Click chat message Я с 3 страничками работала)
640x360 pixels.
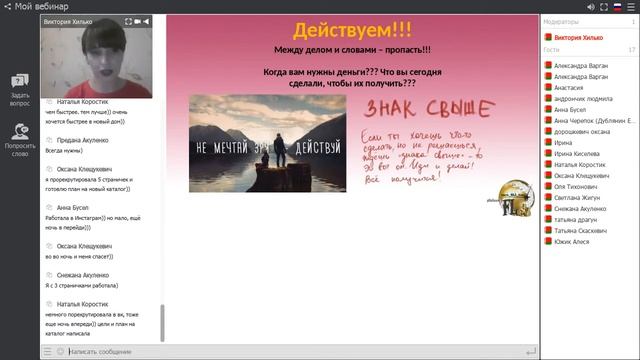point(82,286)
